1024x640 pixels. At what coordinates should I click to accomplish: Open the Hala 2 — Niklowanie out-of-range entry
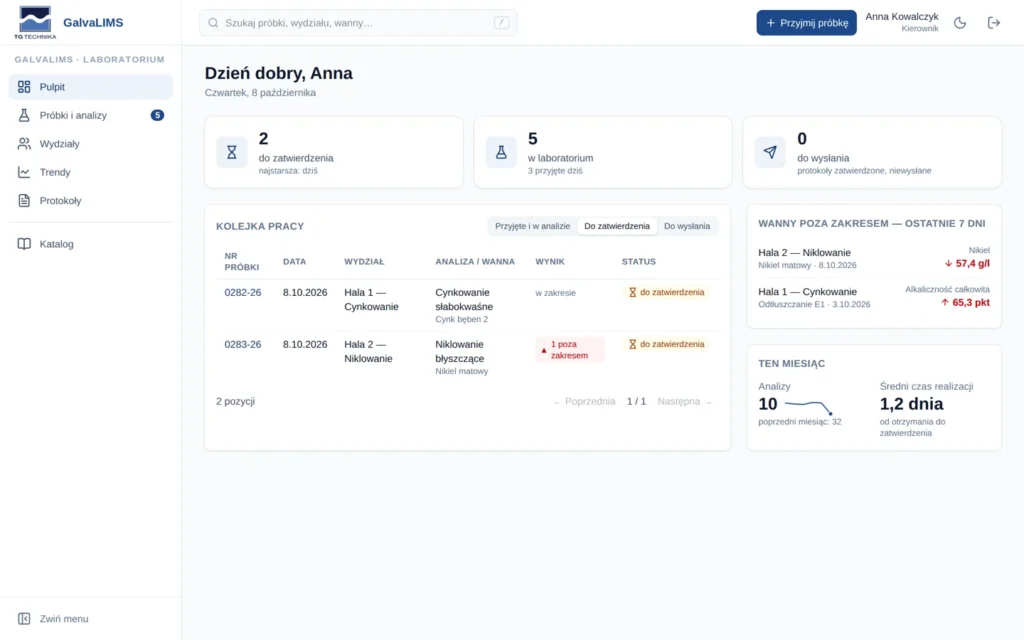(874, 259)
